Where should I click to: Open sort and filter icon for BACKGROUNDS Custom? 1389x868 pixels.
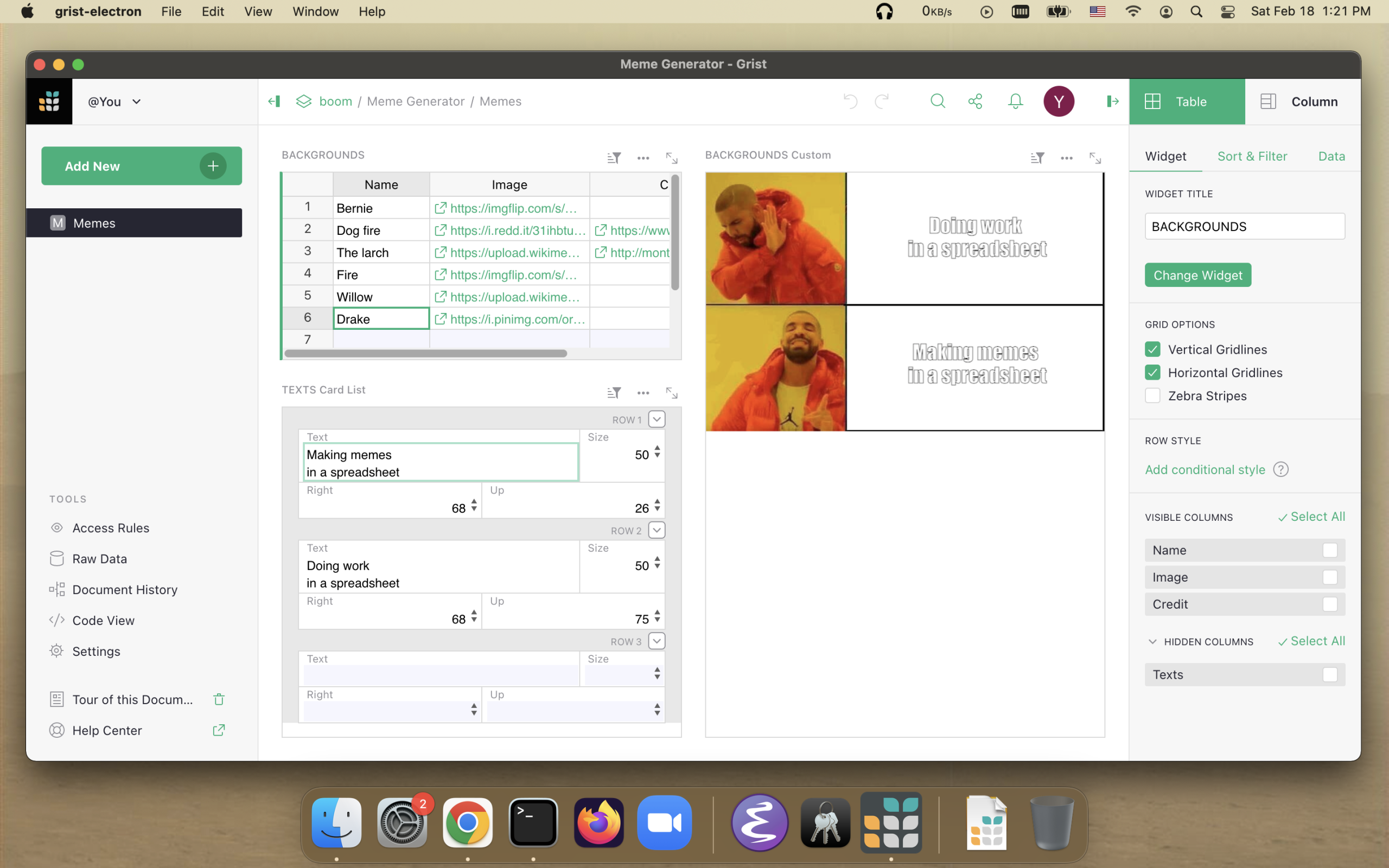pos(1038,158)
